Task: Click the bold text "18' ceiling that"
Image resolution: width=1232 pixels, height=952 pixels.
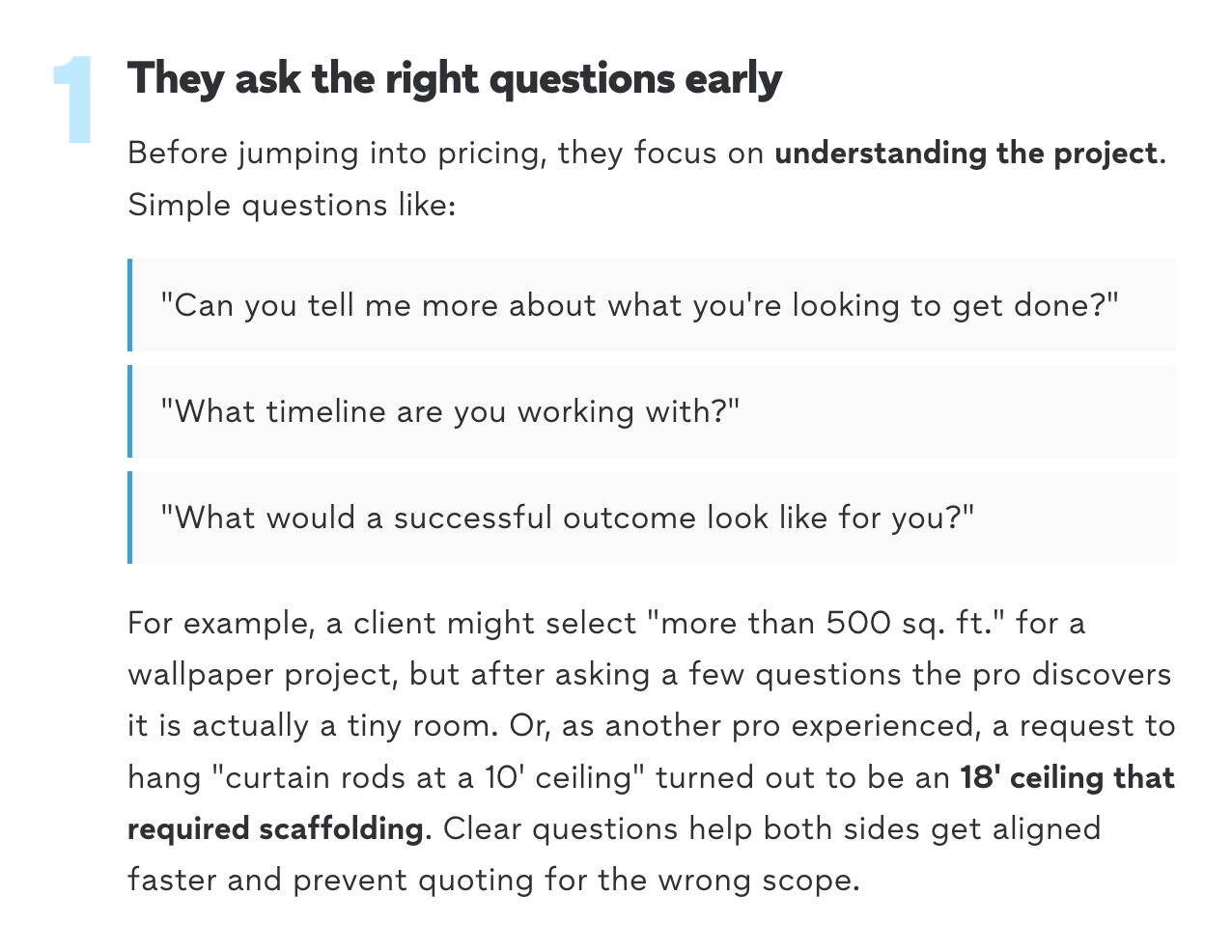Action: coord(1067,777)
